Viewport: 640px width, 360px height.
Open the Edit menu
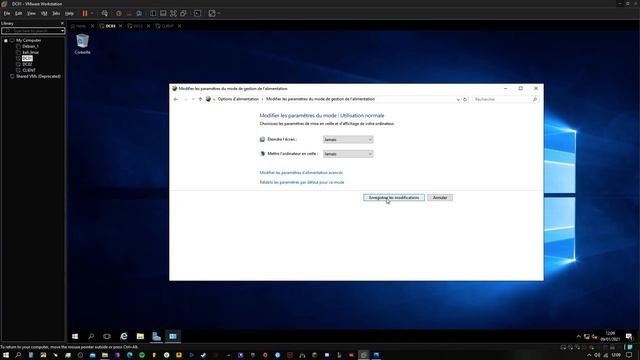point(19,13)
